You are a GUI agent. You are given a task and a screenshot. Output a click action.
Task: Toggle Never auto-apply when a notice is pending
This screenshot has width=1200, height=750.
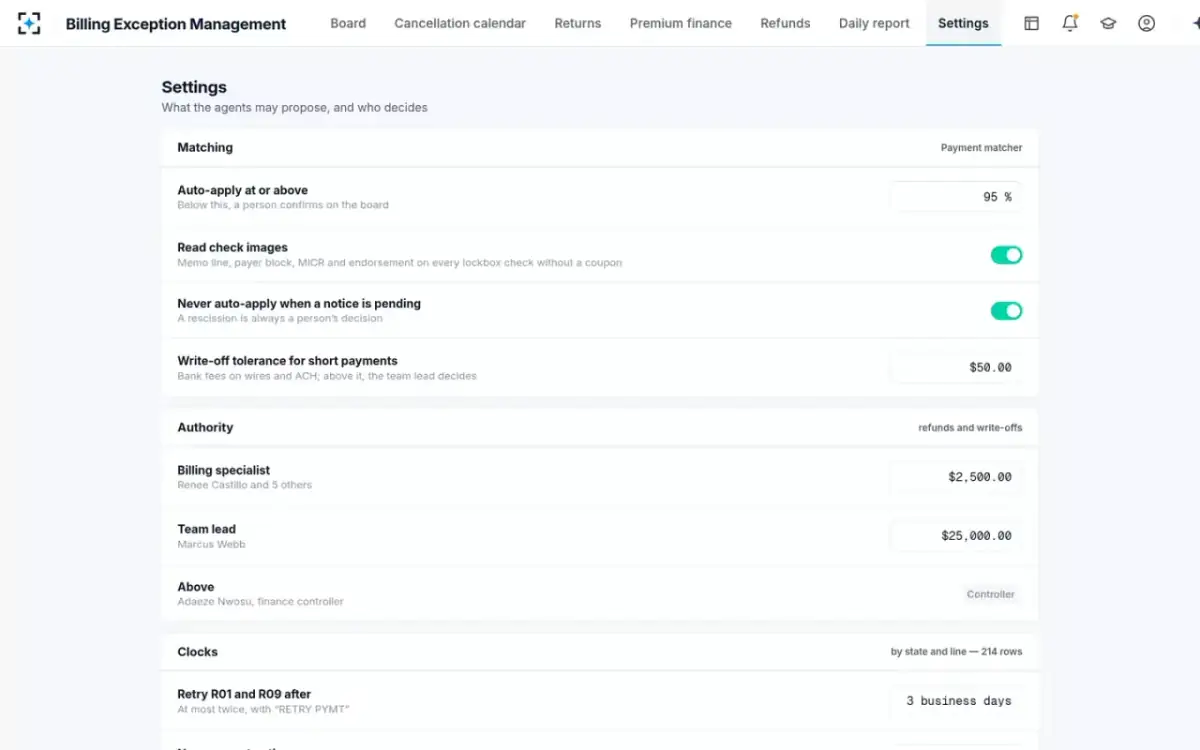(1006, 311)
